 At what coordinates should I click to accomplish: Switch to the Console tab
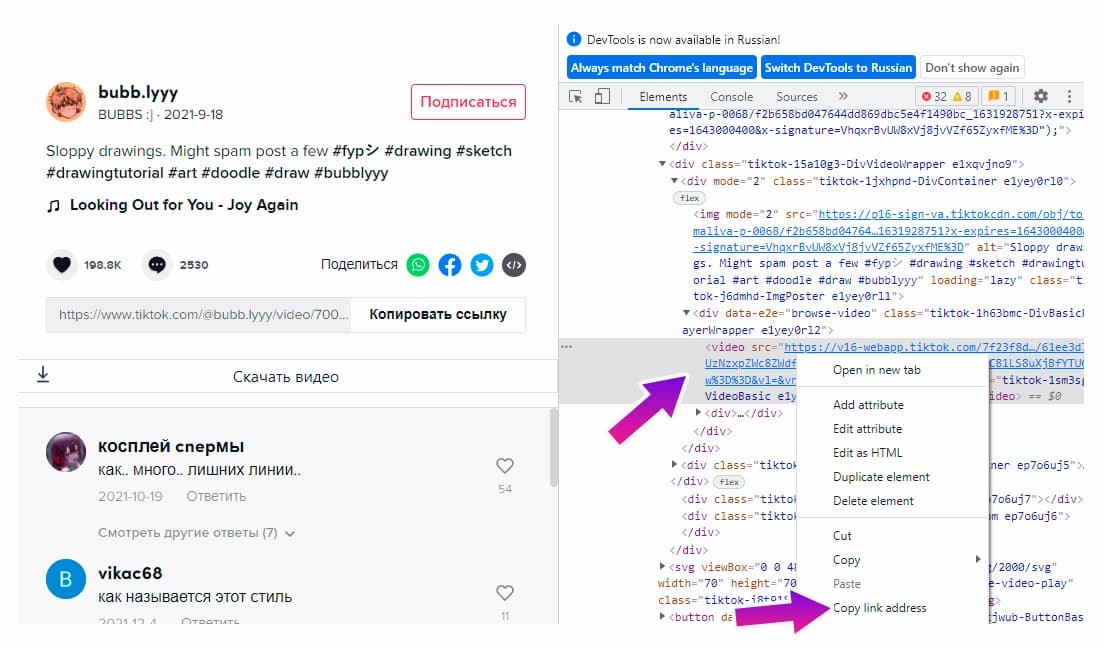[731, 97]
